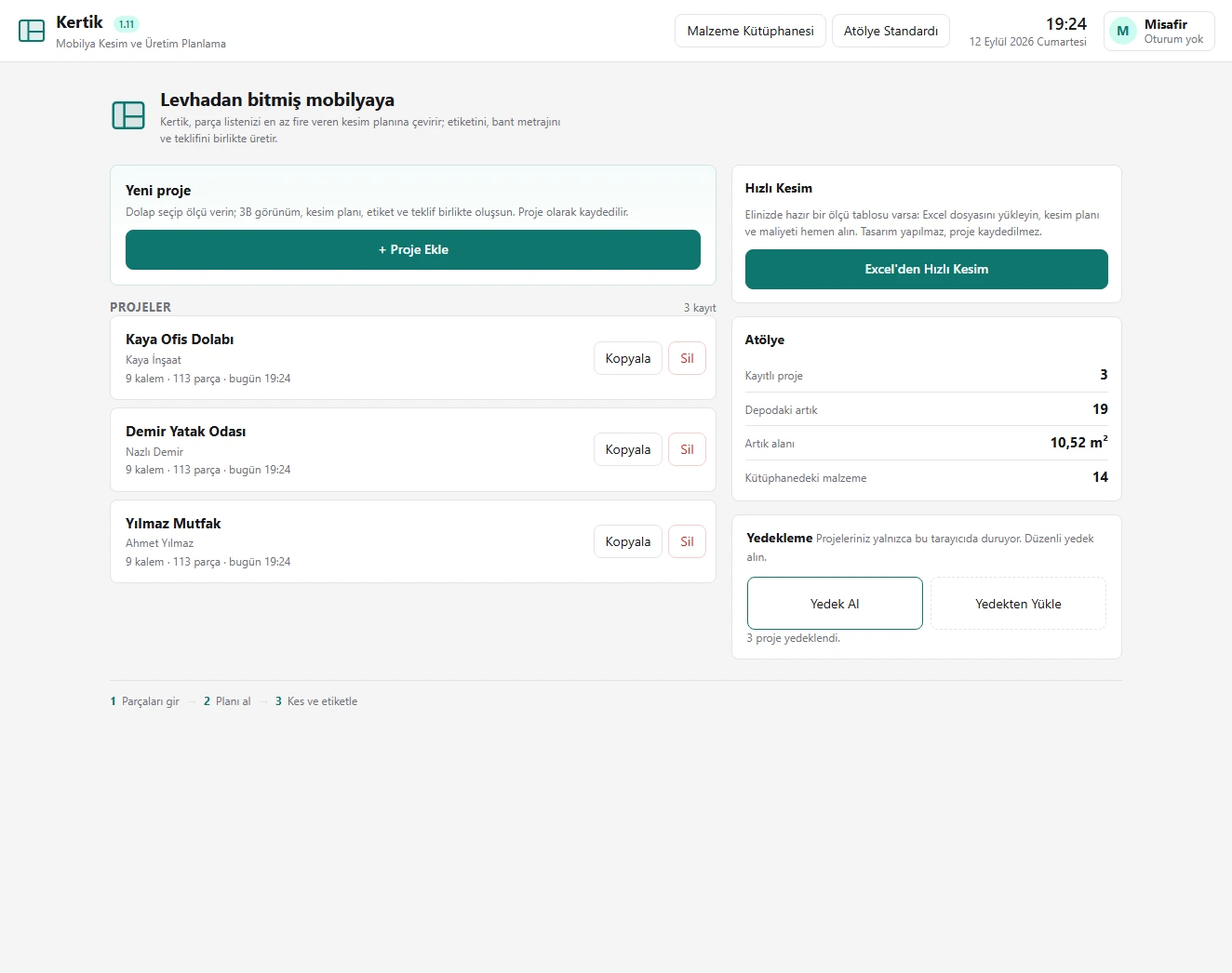Click the 'Yedek Al' backup button

click(835, 604)
